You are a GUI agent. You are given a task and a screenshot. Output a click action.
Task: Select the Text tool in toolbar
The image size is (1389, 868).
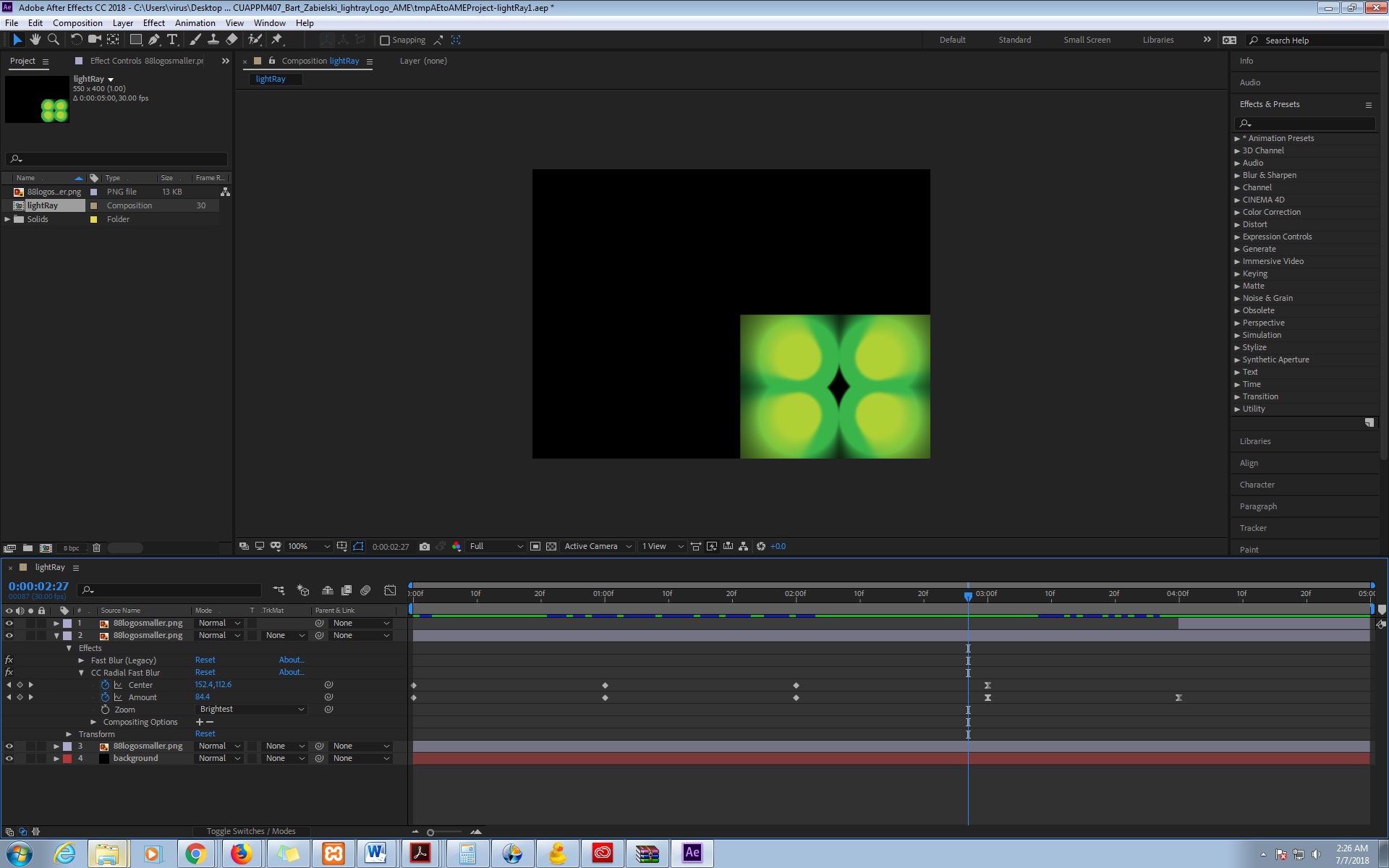tap(171, 40)
